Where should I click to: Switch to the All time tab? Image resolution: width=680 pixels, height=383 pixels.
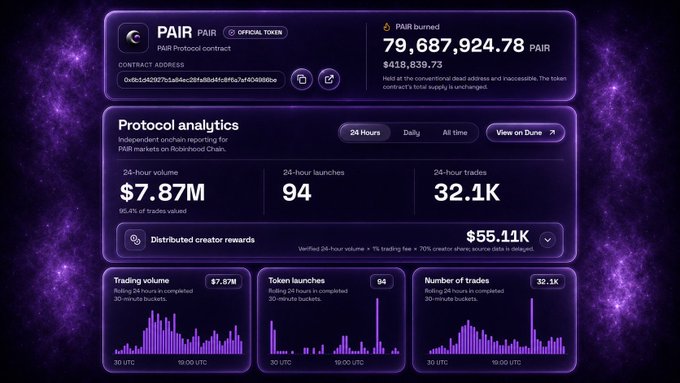[455, 133]
